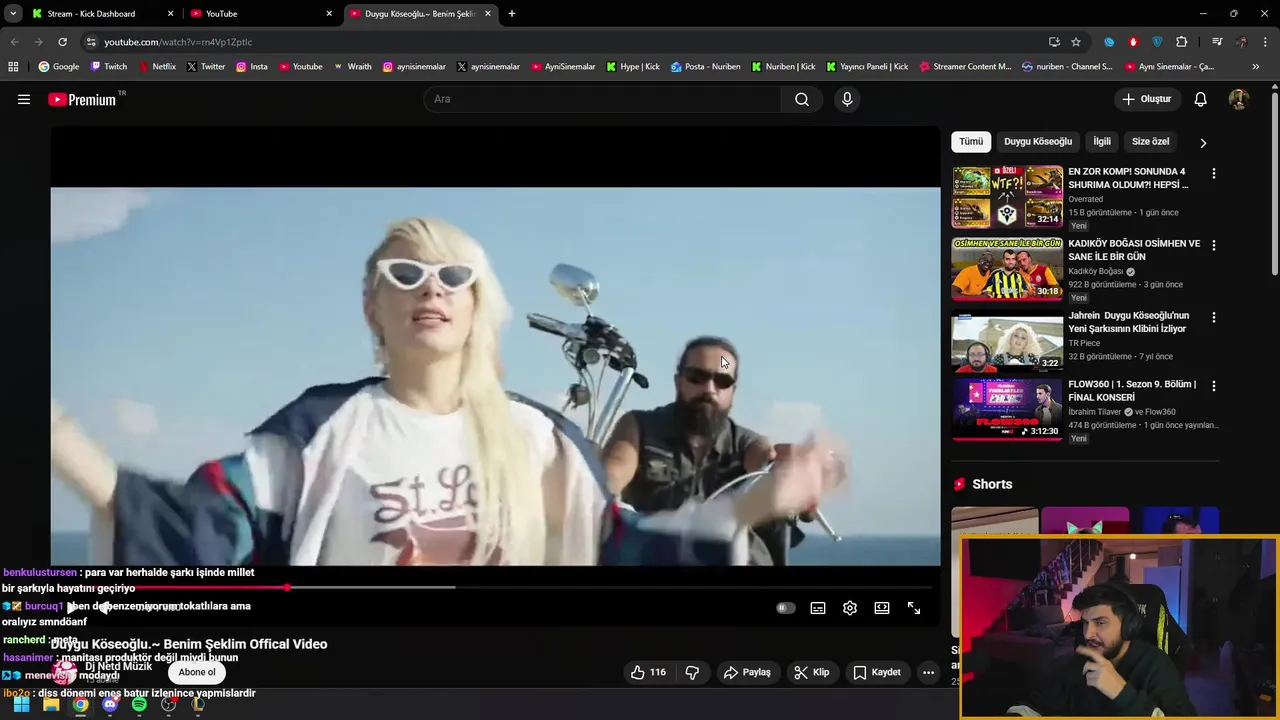Screen dimensions: 1280x720
Task: Select the Duygu Köseoğlu filter chip
Action: pos(1038,142)
